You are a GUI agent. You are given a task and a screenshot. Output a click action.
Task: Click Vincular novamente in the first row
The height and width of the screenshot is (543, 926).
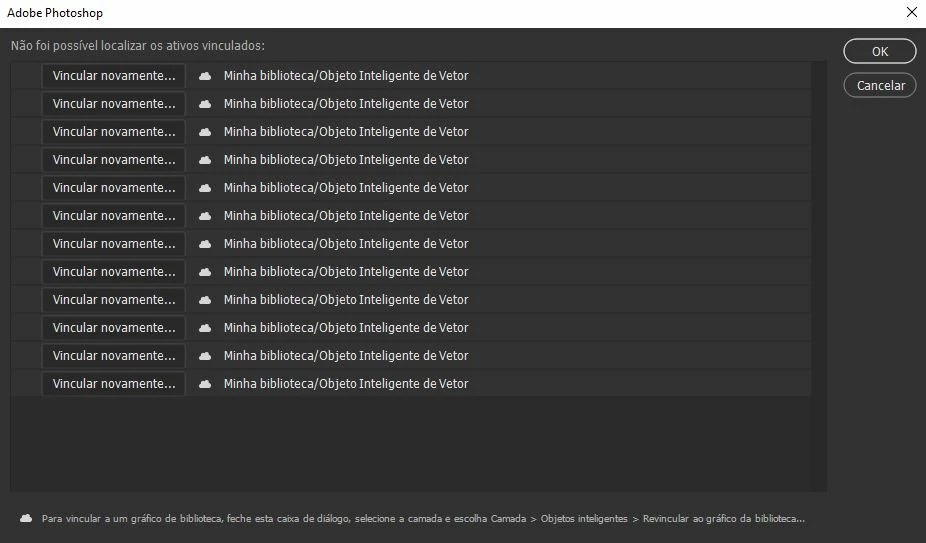pos(113,76)
